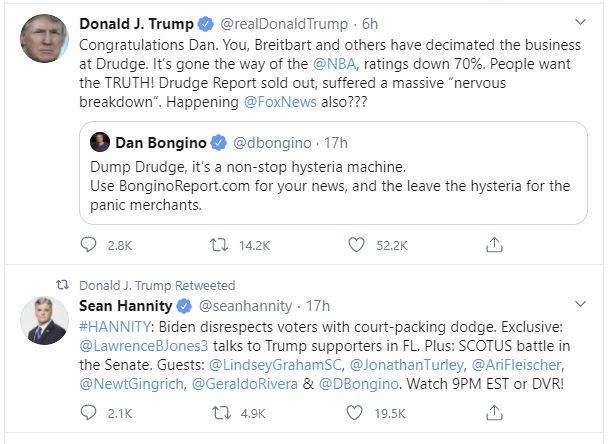Screen dimensions: 616x444
Task: Expand the options chevron on Hannity's tweet
Action: [580, 304]
